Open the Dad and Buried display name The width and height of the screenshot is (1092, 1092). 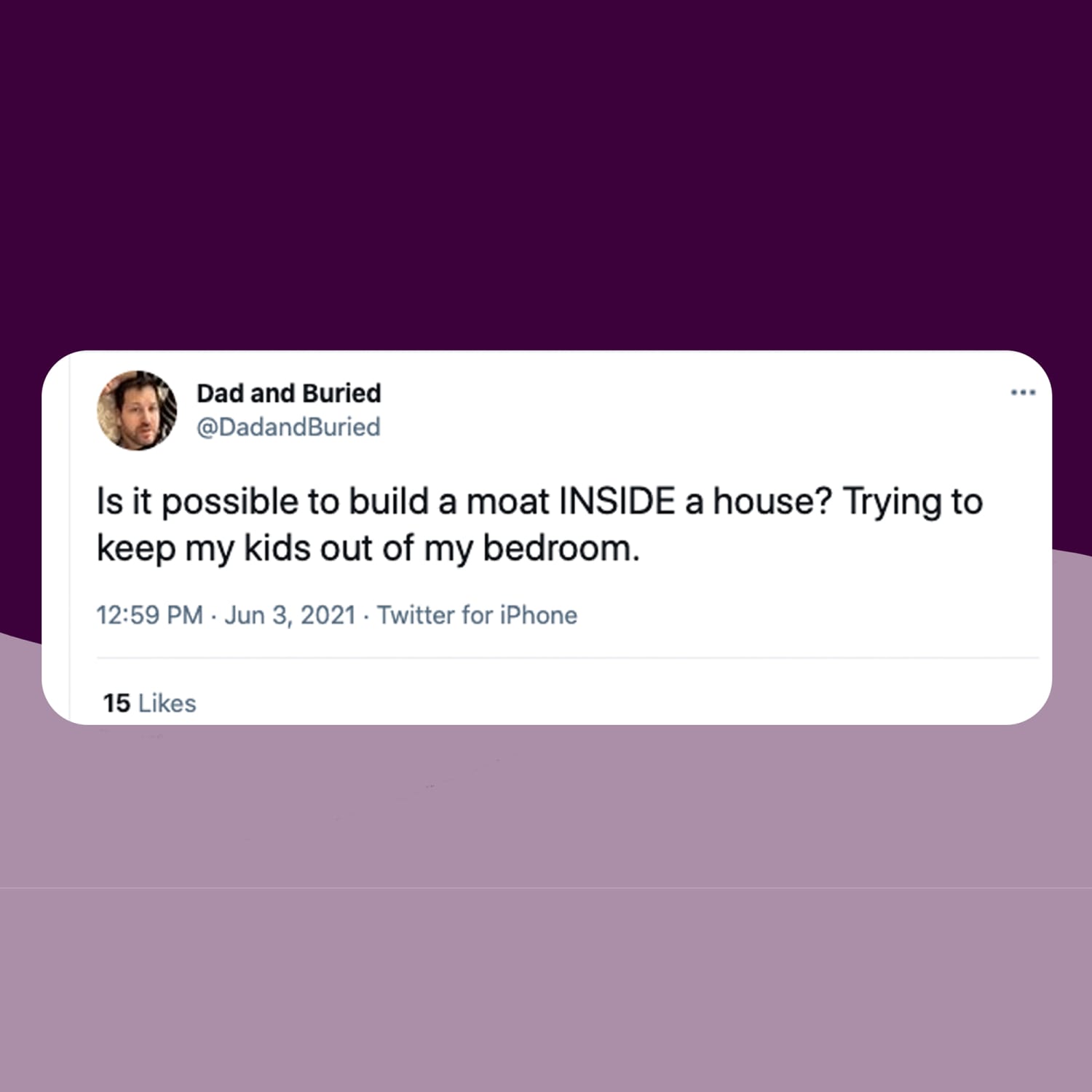coord(288,393)
